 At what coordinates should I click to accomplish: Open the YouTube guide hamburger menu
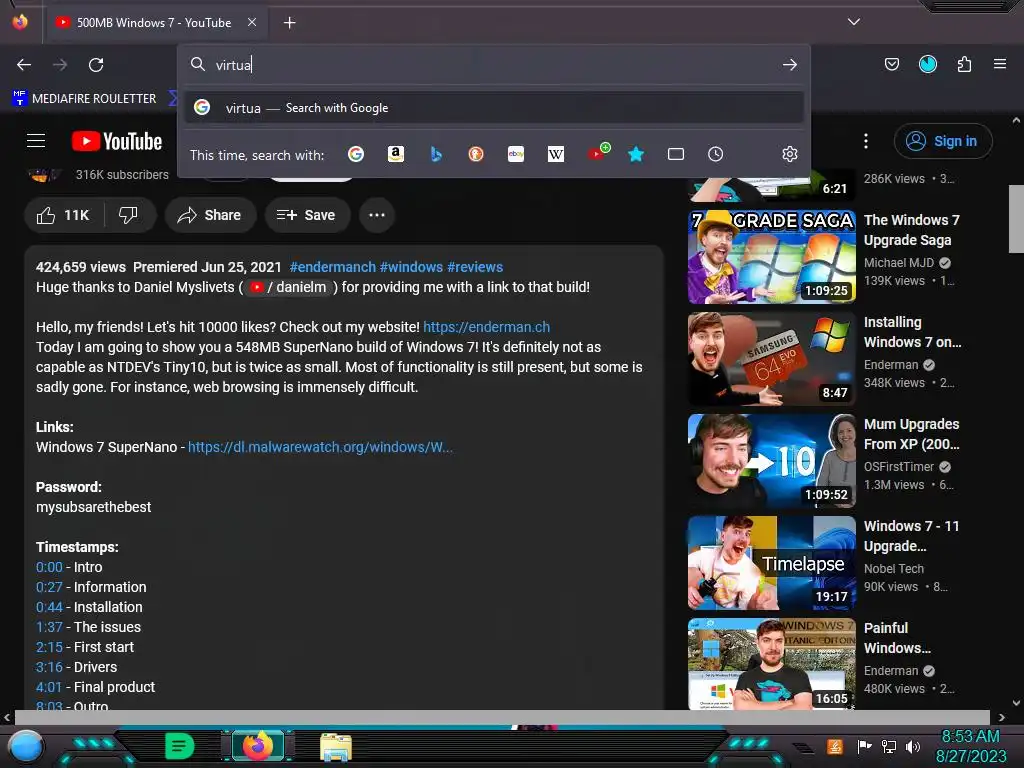[x=36, y=140]
